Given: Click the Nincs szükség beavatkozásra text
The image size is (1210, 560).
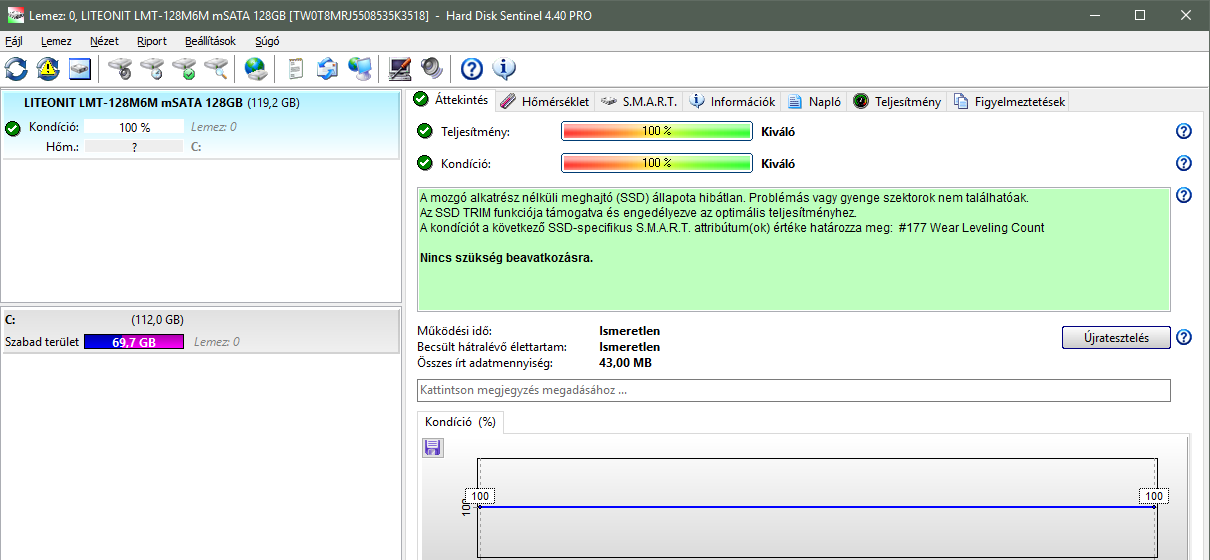Looking at the screenshot, I should (x=507, y=258).
